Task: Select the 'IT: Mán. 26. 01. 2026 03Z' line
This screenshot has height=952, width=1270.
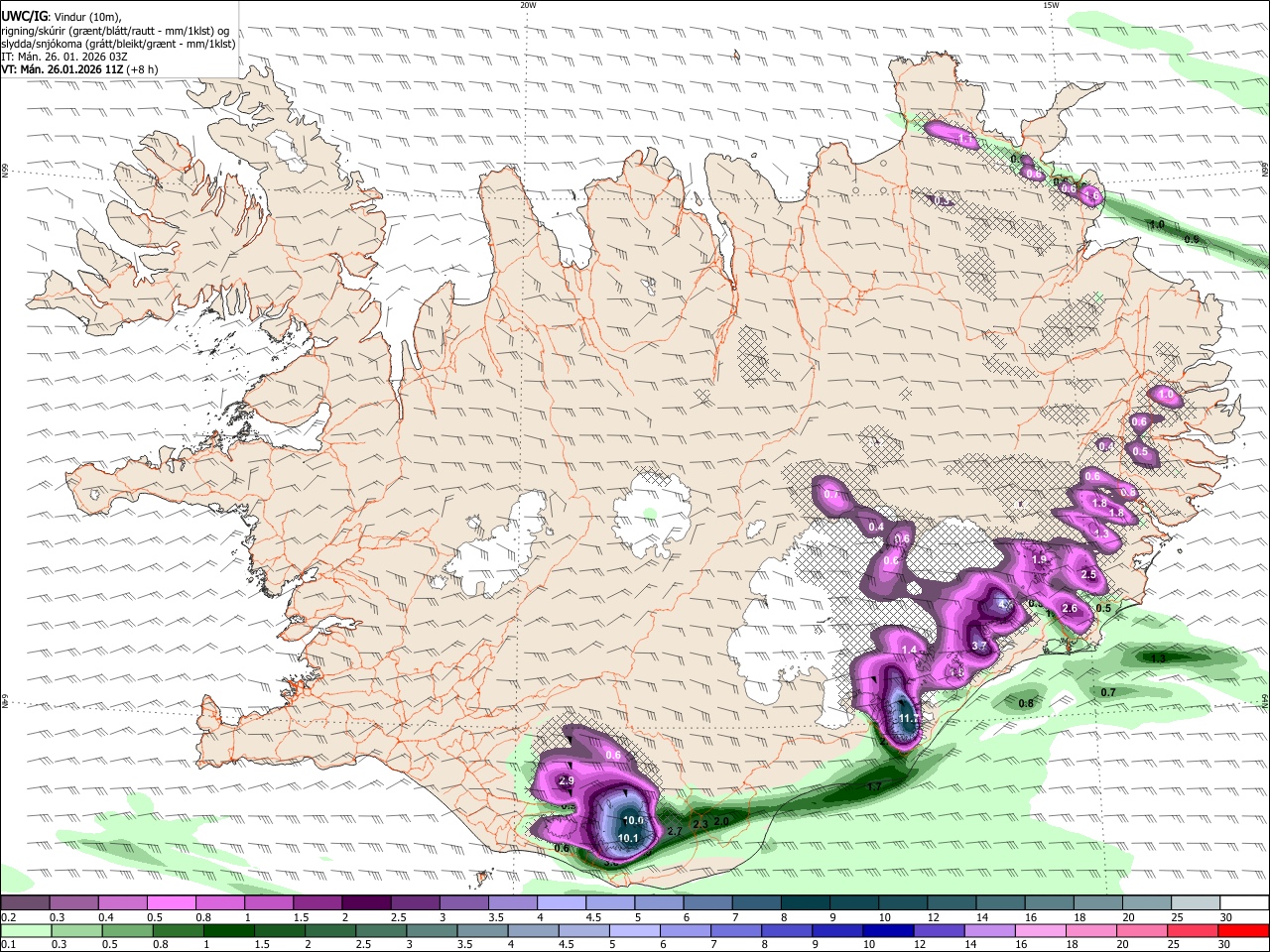Action: pyautogui.click(x=65, y=57)
